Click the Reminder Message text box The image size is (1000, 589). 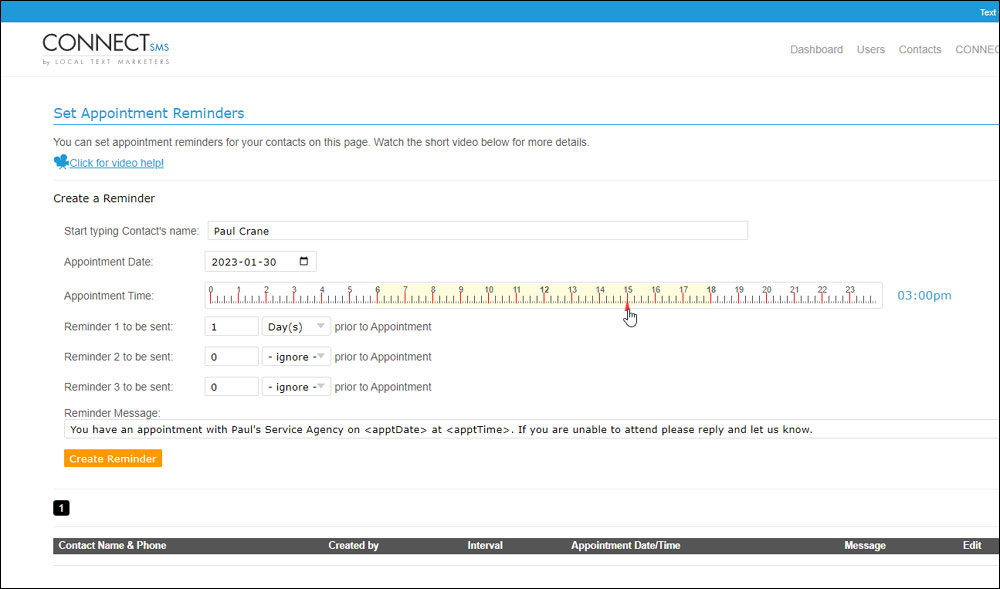tap(531, 429)
